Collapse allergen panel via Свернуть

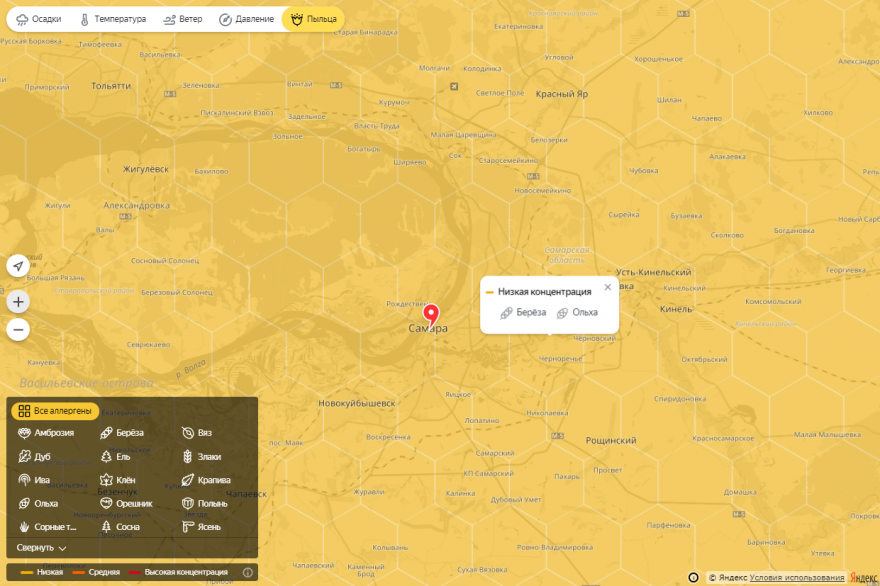pyautogui.click(x=42, y=548)
